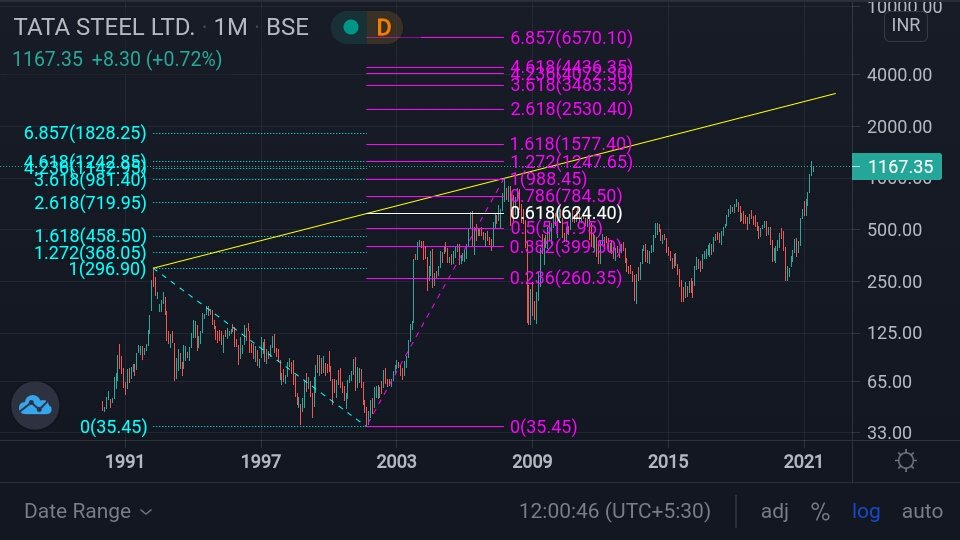
Task: Toggle the adj adjusted data option
Action: [x=774, y=511]
